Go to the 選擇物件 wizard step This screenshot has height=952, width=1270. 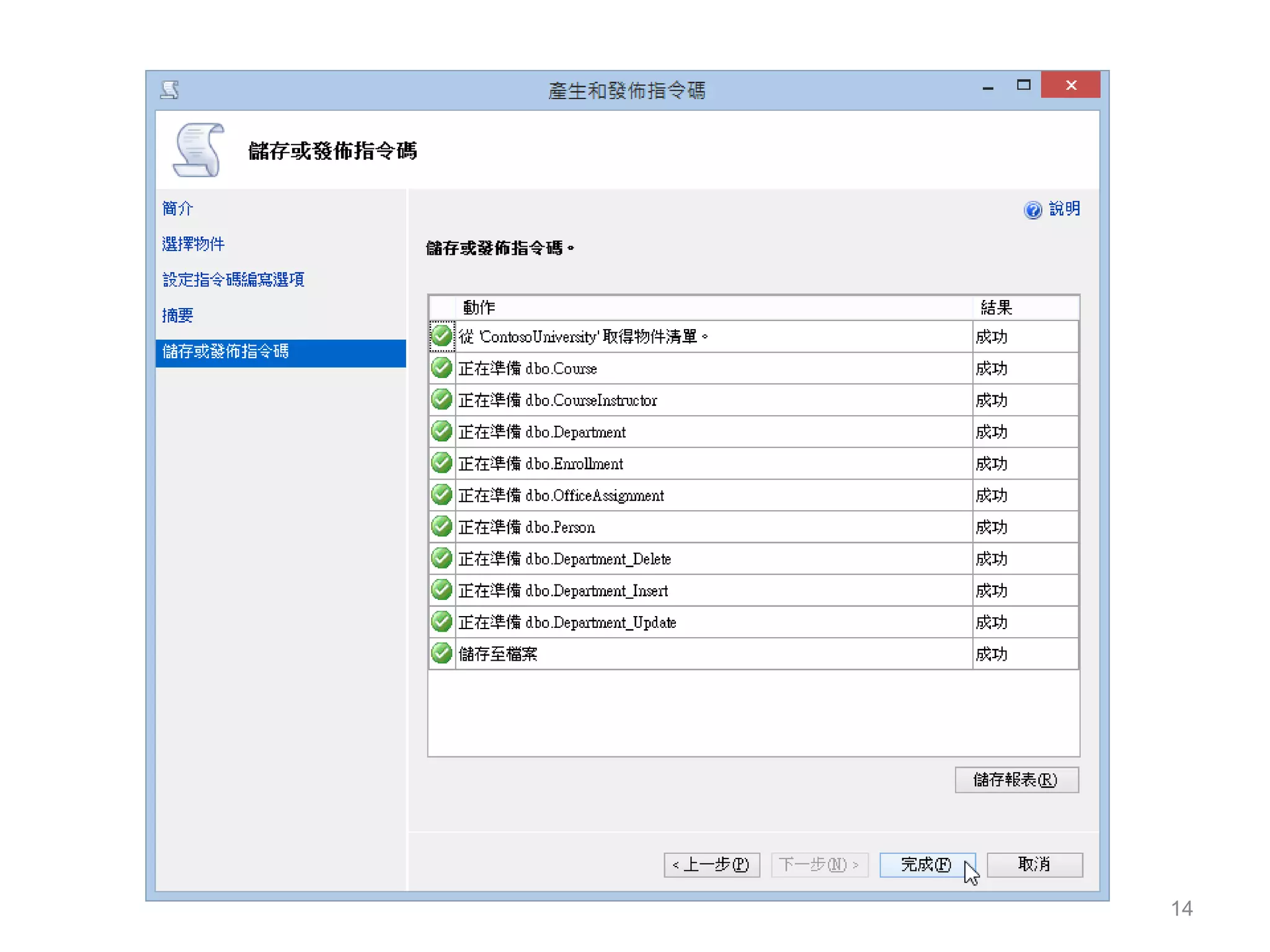pos(193,244)
